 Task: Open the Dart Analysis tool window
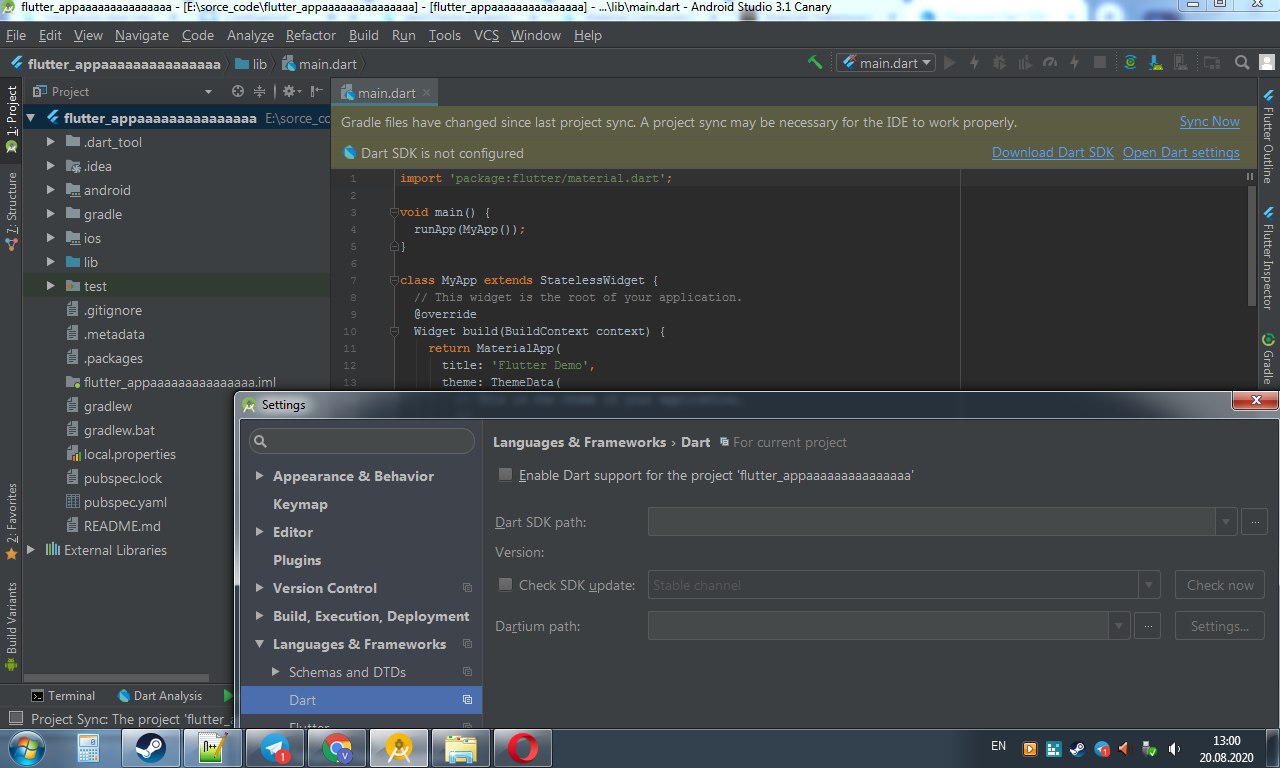pyautogui.click(x=160, y=696)
